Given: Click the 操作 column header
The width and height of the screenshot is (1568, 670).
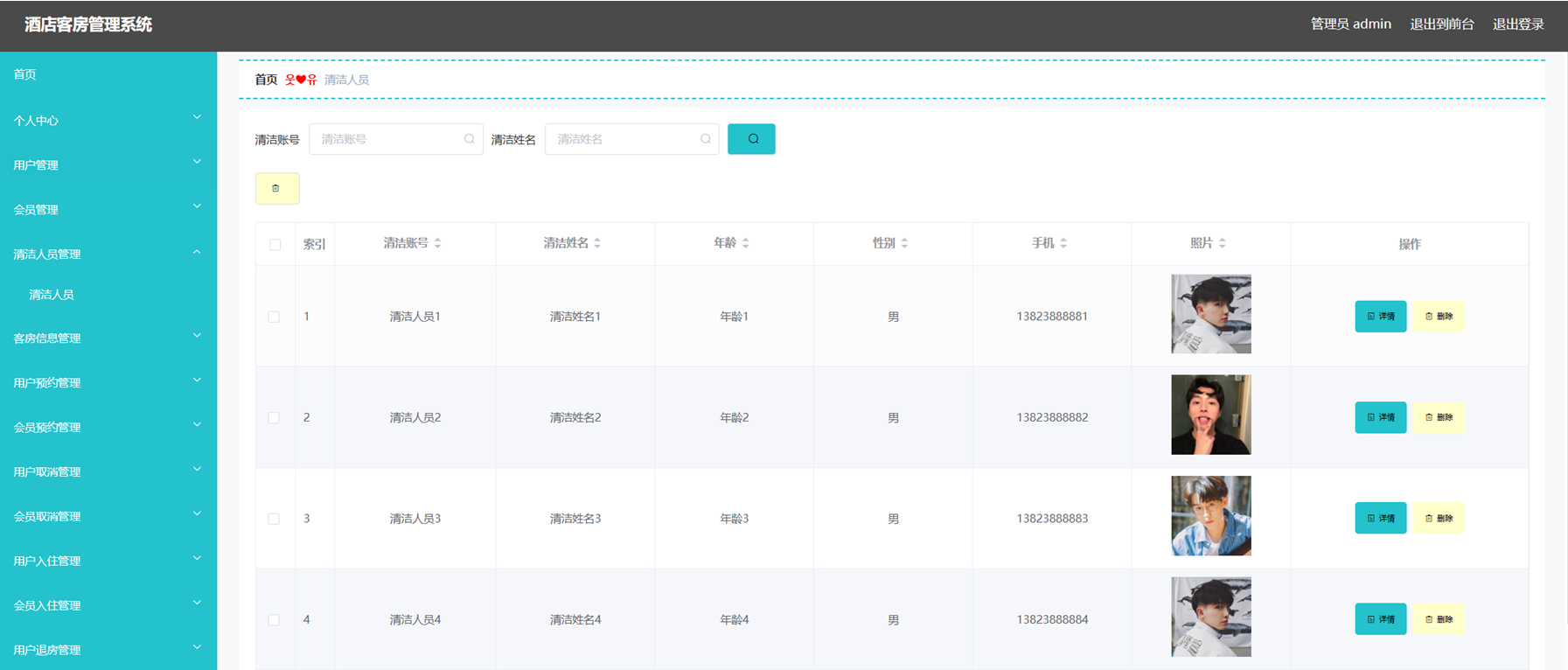Looking at the screenshot, I should click(x=1410, y=245).
